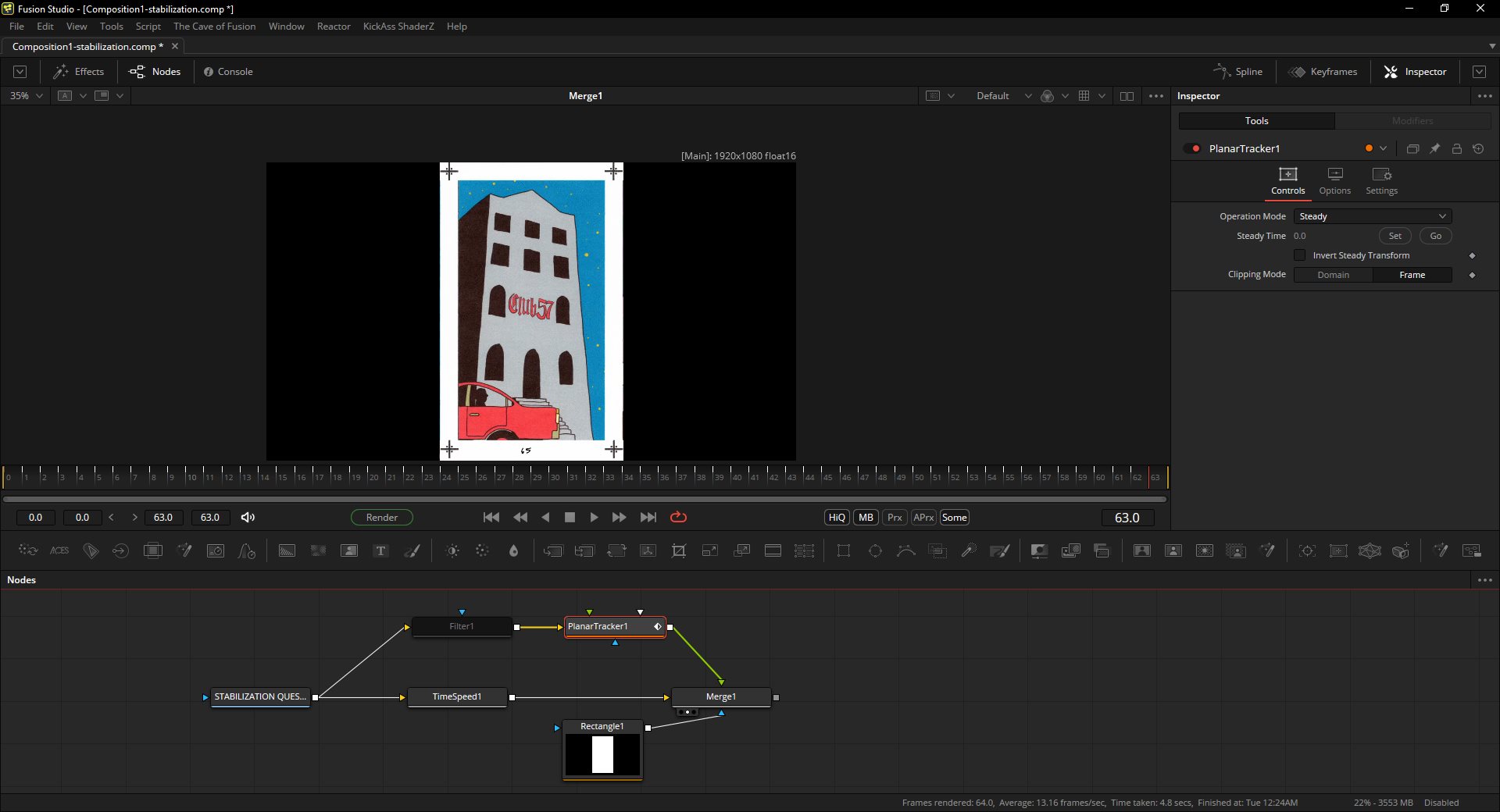Switch to the Options tab in Inspector
The width and height of the screenshot is (1500, 812).
(1334, 180)
